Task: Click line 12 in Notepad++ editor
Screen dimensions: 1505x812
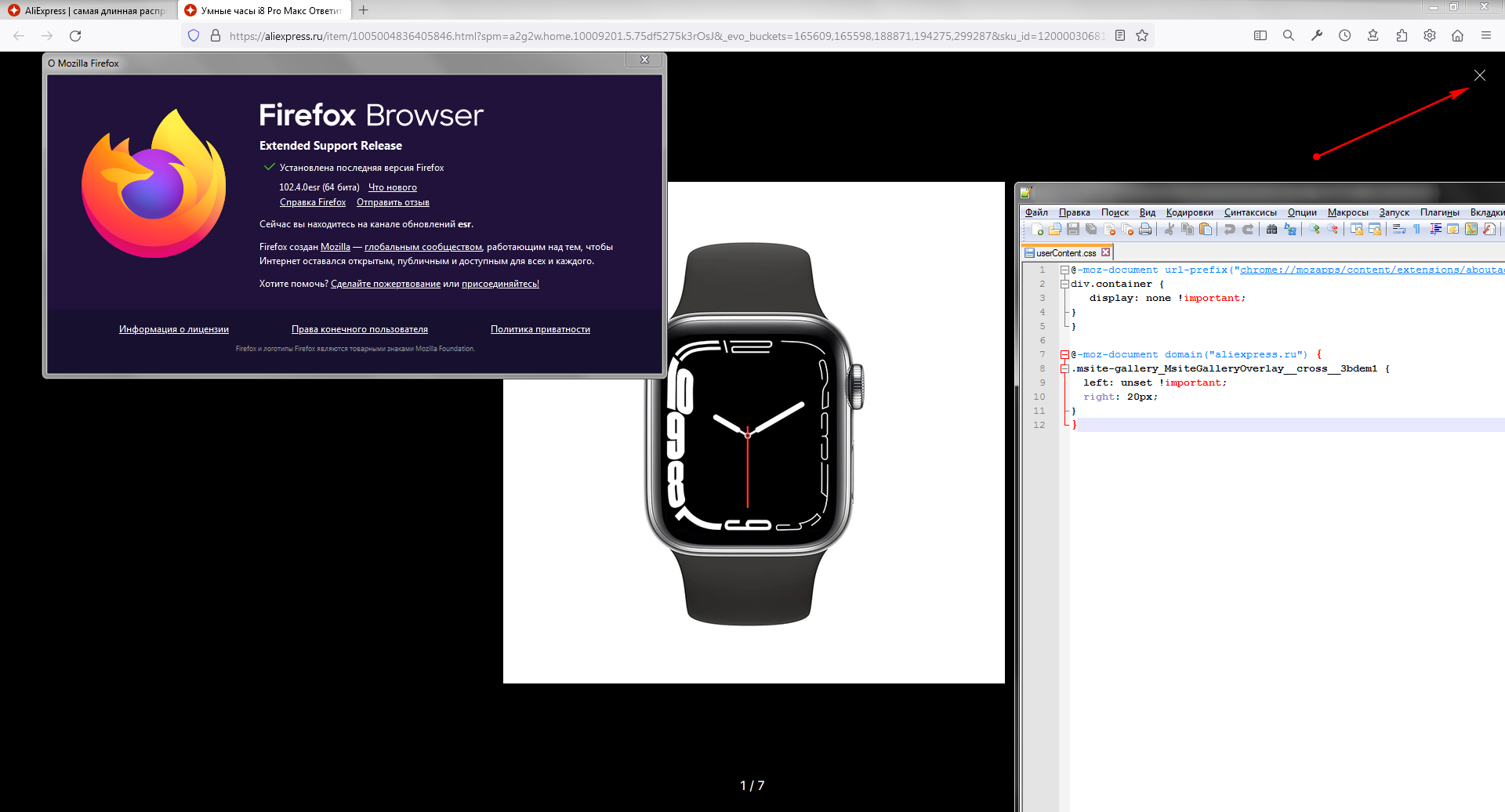Action: (x=1286, y=425)
